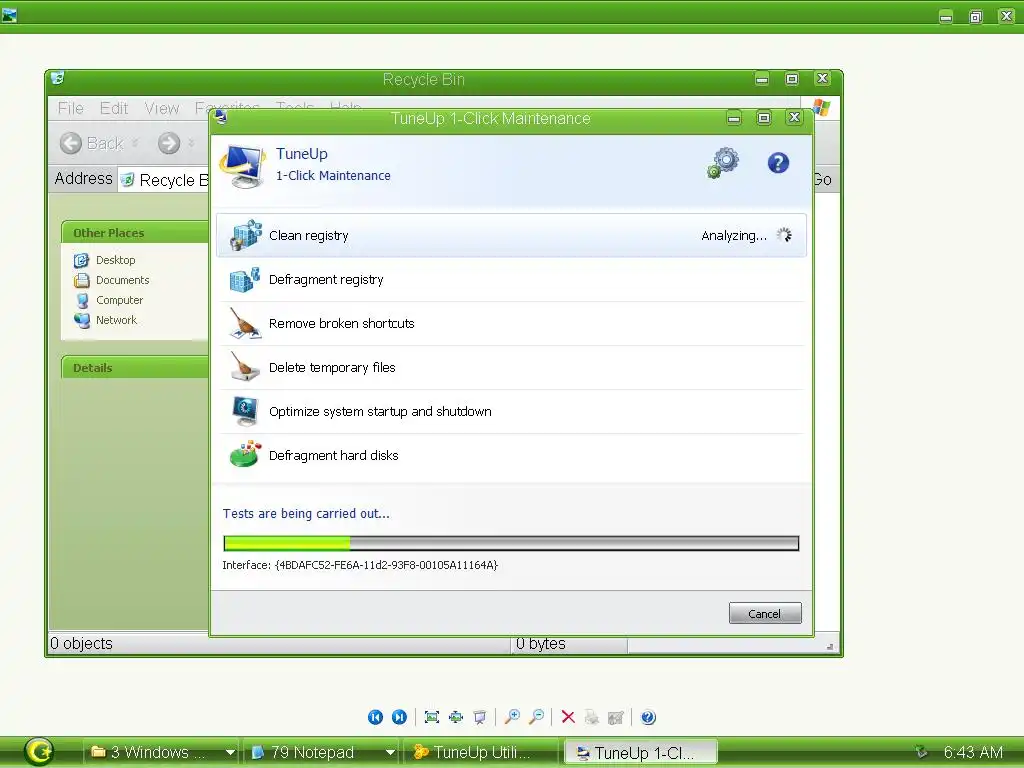
Task: Select Delete temporary files text
Action: [332, 368]
